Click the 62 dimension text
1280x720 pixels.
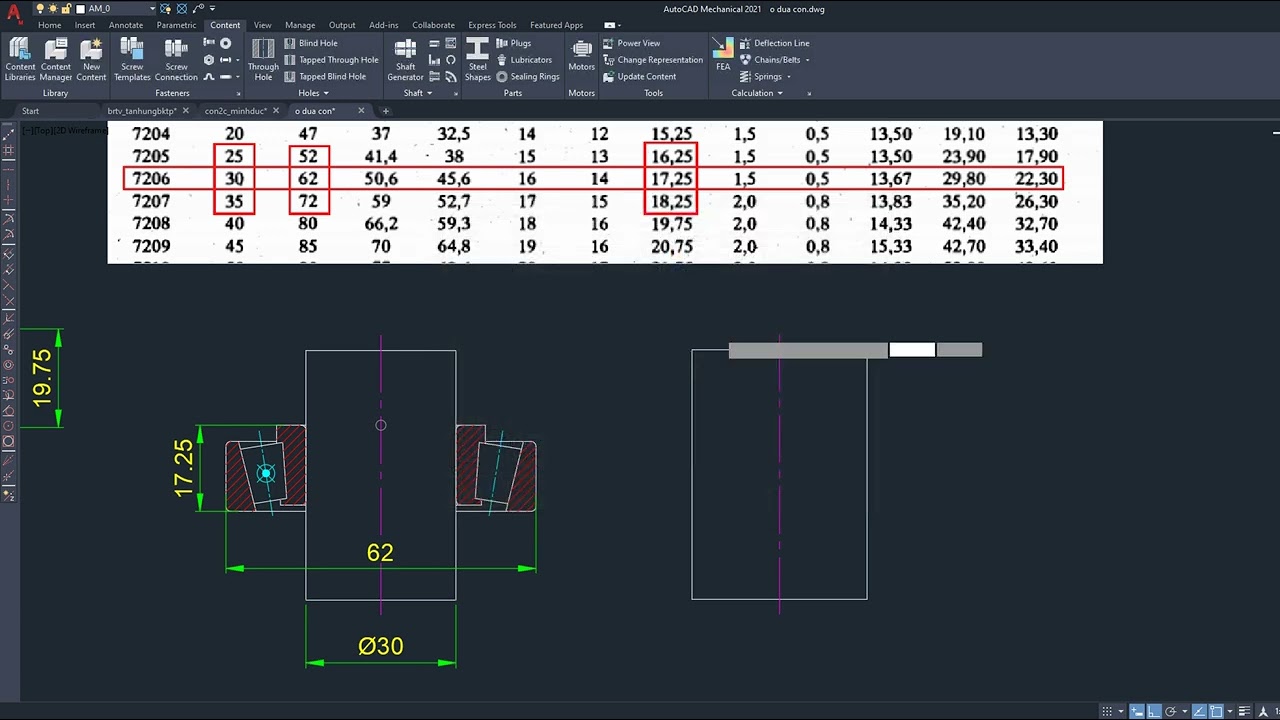click(380, 552)
